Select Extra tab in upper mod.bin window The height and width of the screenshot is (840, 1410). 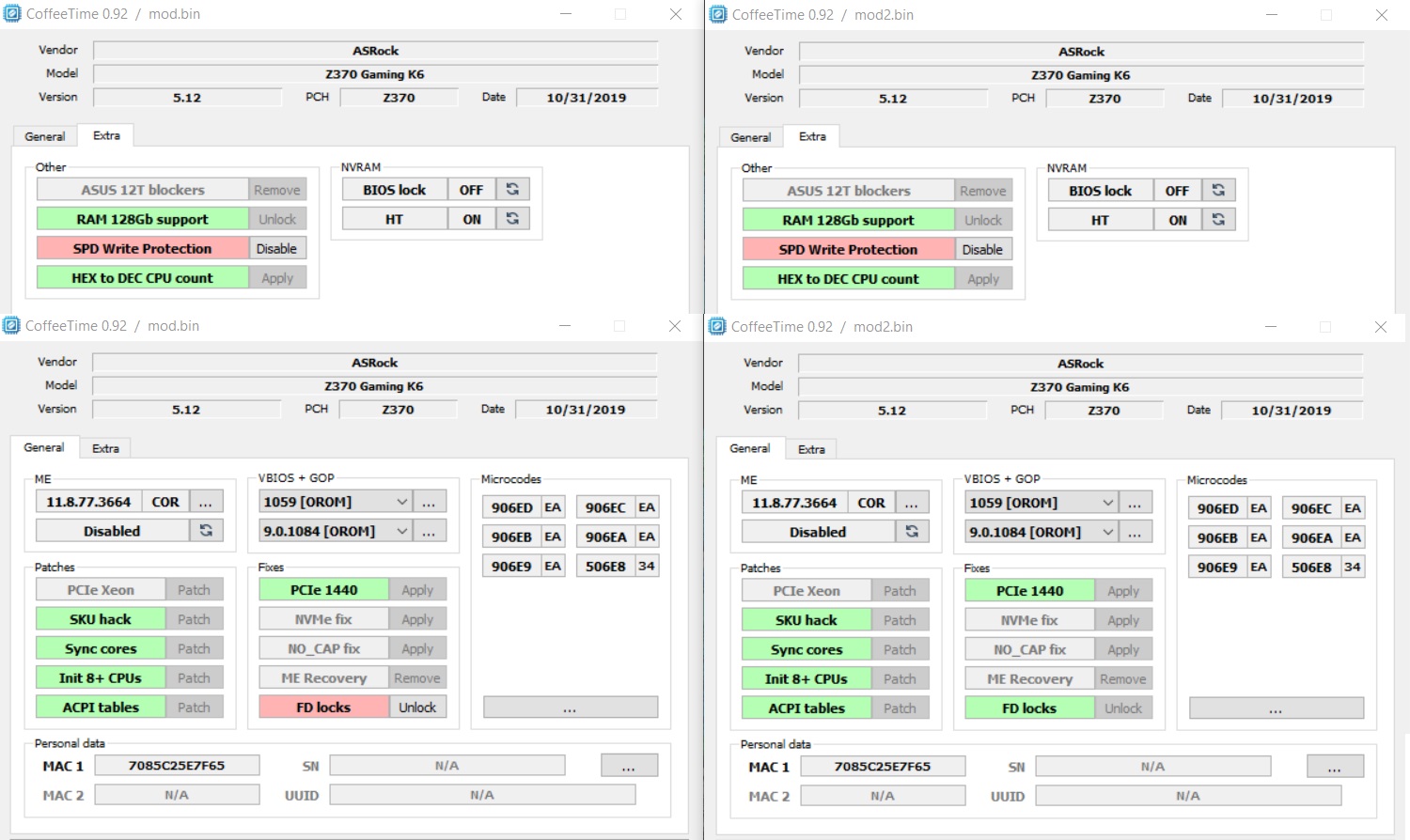pos(106,135)
